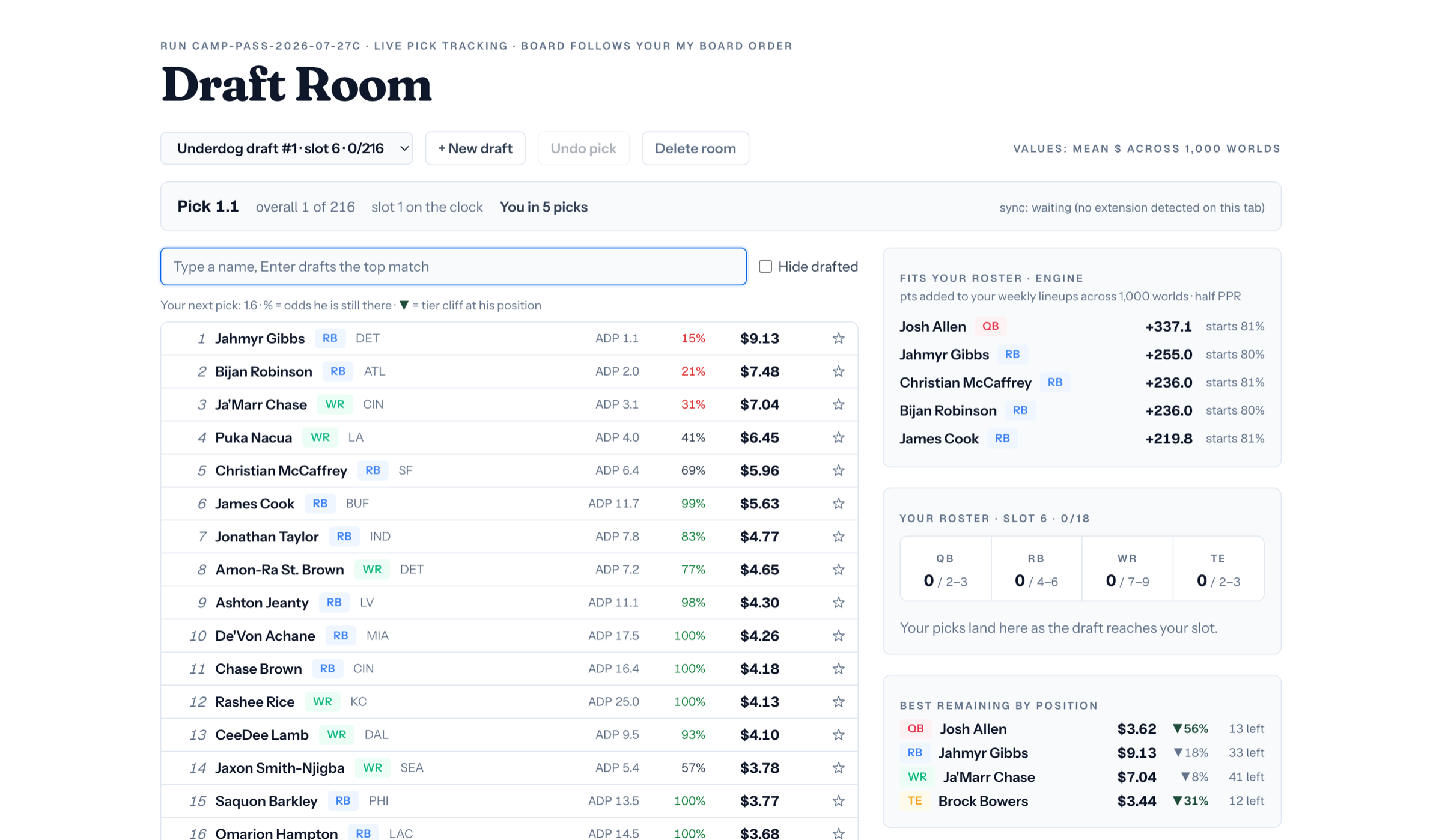Select the Puka Nacua row name
Viewport: 1442px width, 840px height.
pos(254,437)
